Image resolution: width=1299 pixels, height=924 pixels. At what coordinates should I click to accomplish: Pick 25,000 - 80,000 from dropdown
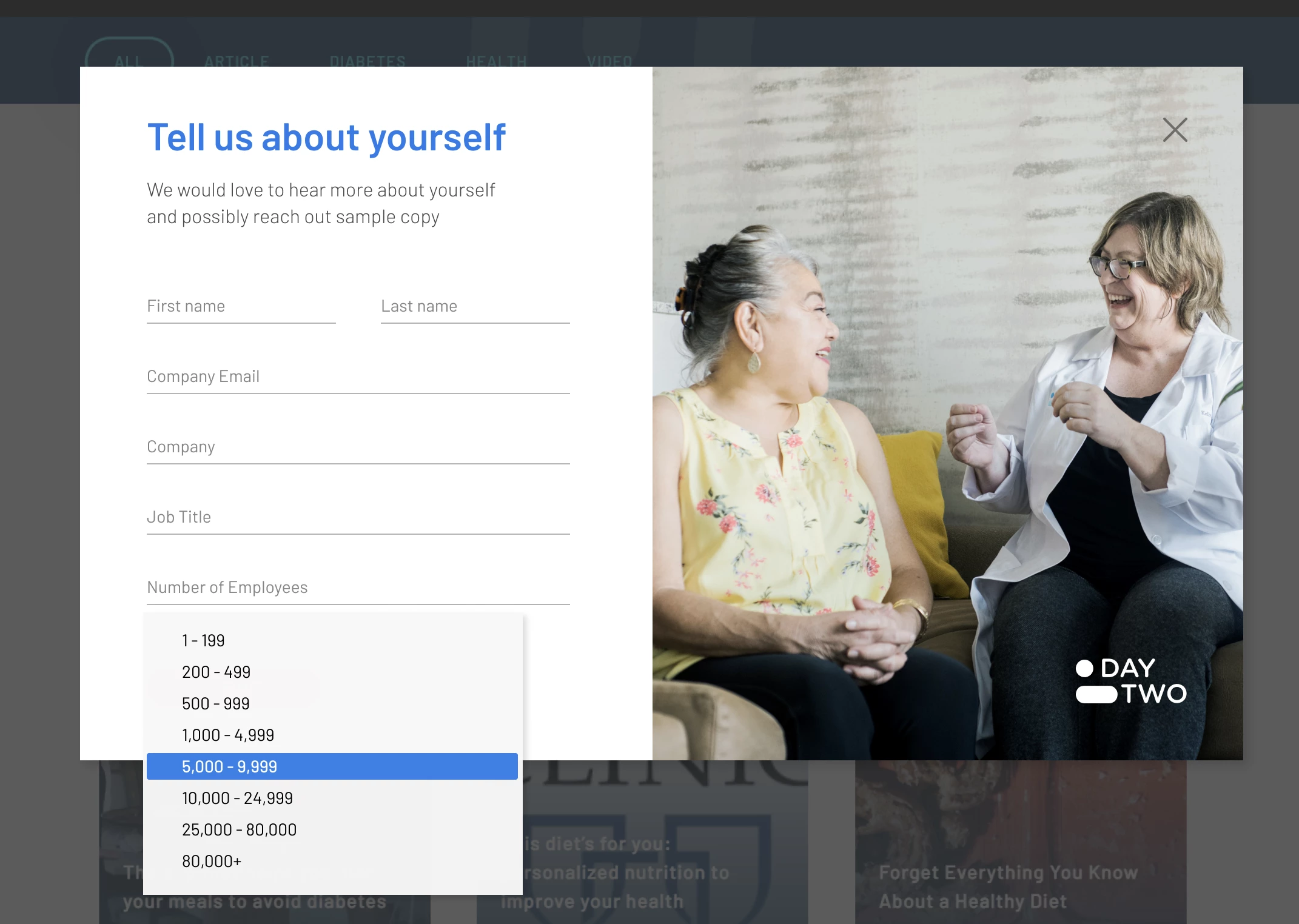pos(239,829)
